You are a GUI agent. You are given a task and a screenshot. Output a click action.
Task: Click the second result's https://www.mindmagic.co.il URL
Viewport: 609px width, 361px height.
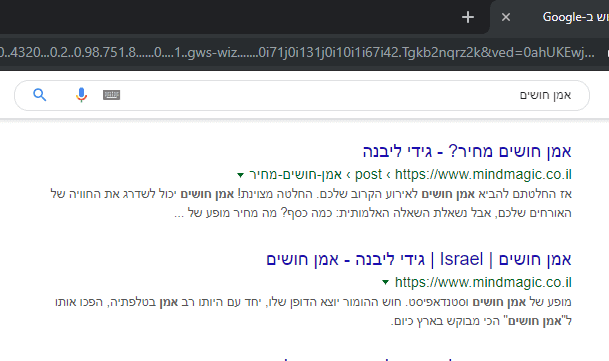click(483, 283)
